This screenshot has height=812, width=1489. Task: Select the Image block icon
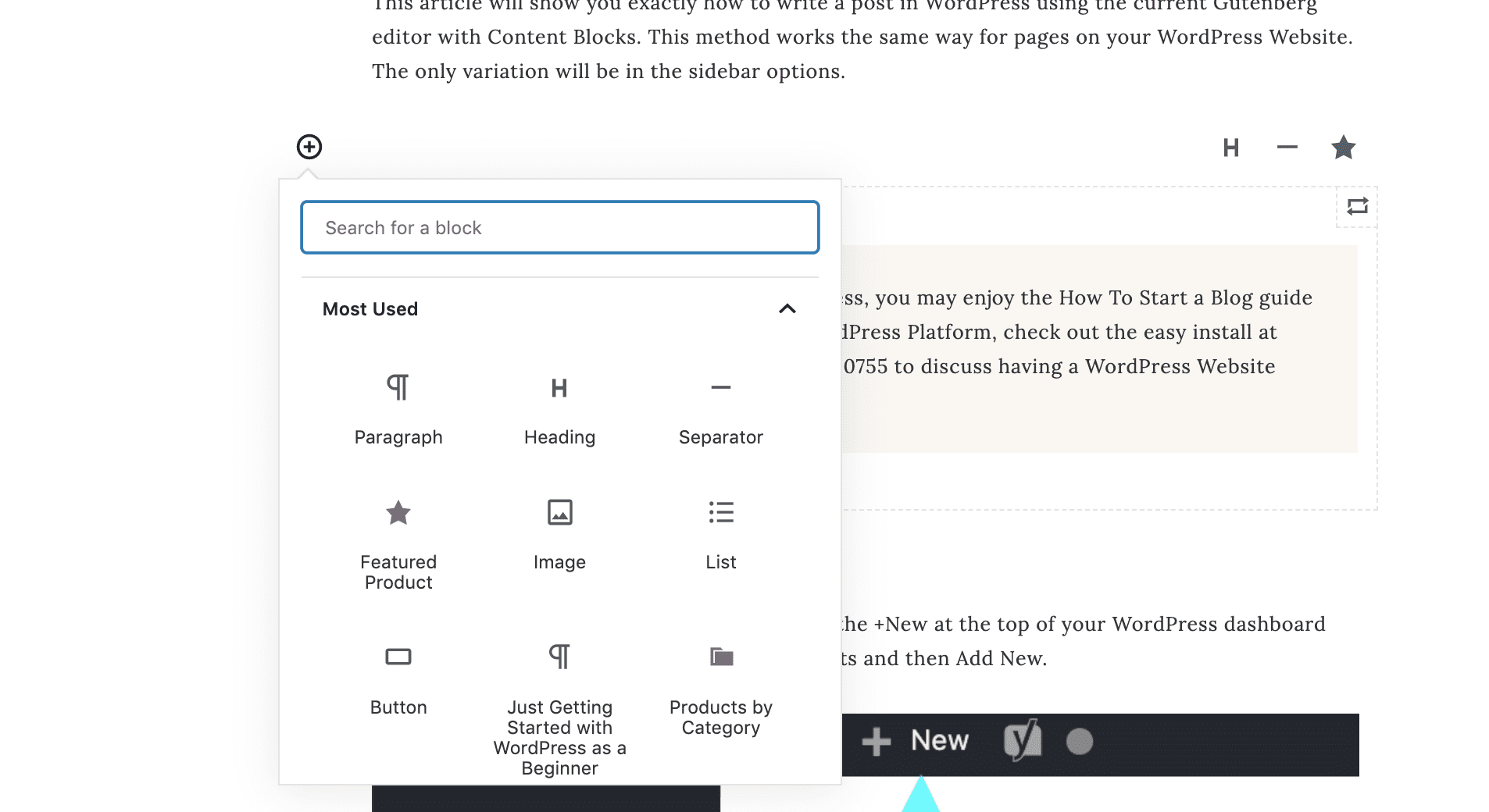tap(559, 512)
